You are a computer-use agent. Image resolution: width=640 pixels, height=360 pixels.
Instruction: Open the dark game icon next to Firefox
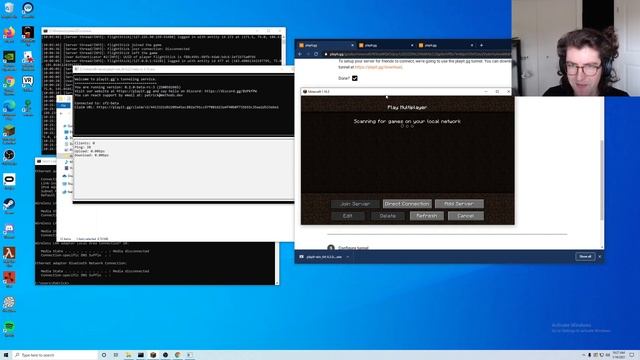28,35
